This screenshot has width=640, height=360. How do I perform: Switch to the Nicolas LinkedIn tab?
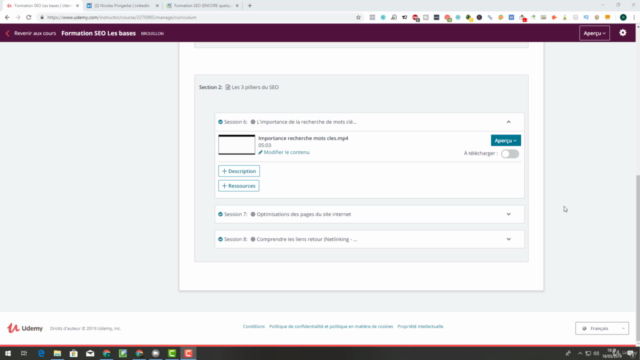coord(122,6)
